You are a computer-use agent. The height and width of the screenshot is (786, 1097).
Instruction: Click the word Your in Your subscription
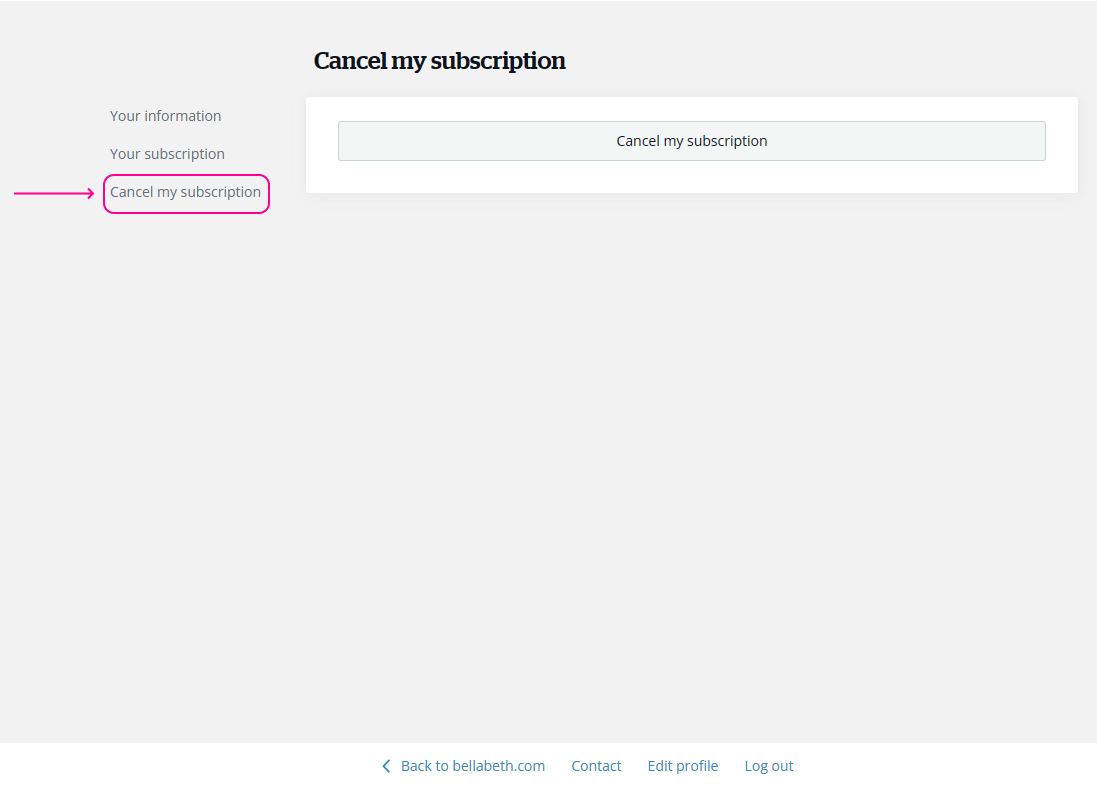pos(125,154)
